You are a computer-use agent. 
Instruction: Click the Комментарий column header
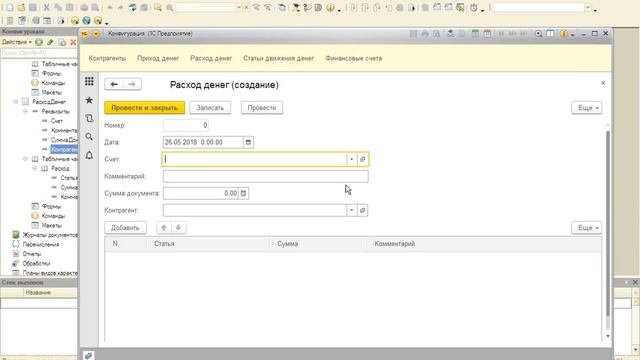(484, 244)
